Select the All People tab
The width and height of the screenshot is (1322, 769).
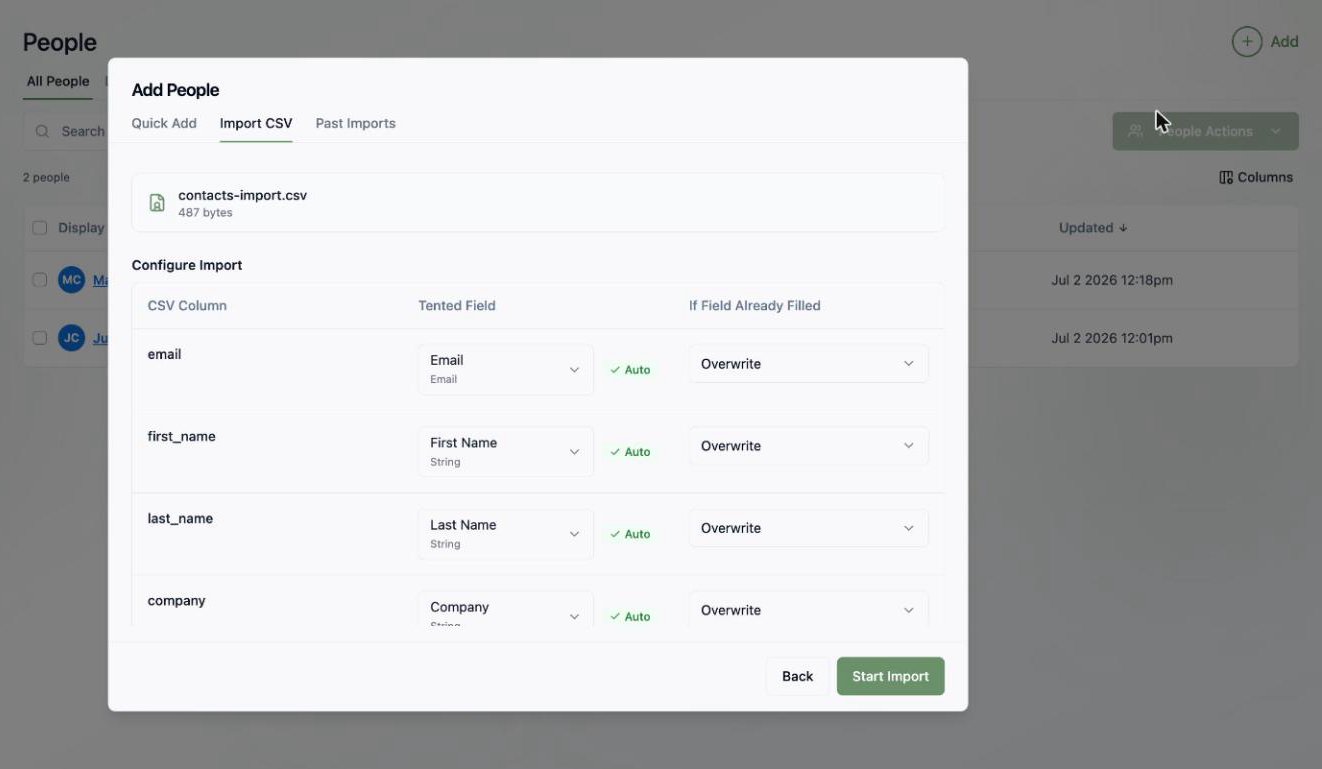[x=58, y=81]
